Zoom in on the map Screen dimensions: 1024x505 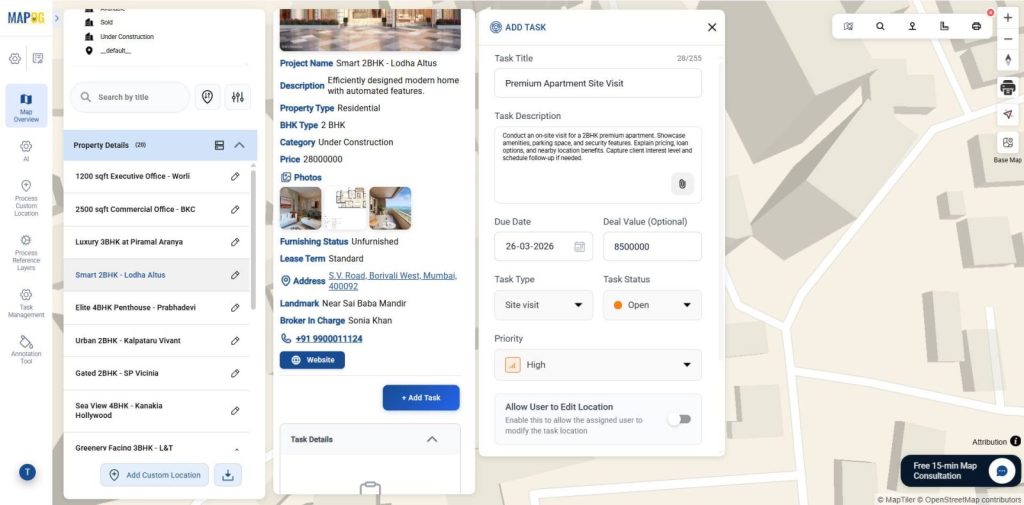[1008, 18]
